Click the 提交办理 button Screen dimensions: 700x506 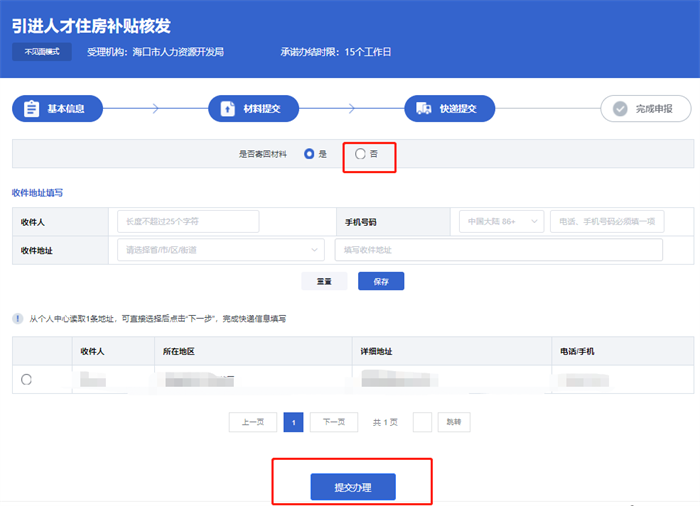(x=353, y=487)
